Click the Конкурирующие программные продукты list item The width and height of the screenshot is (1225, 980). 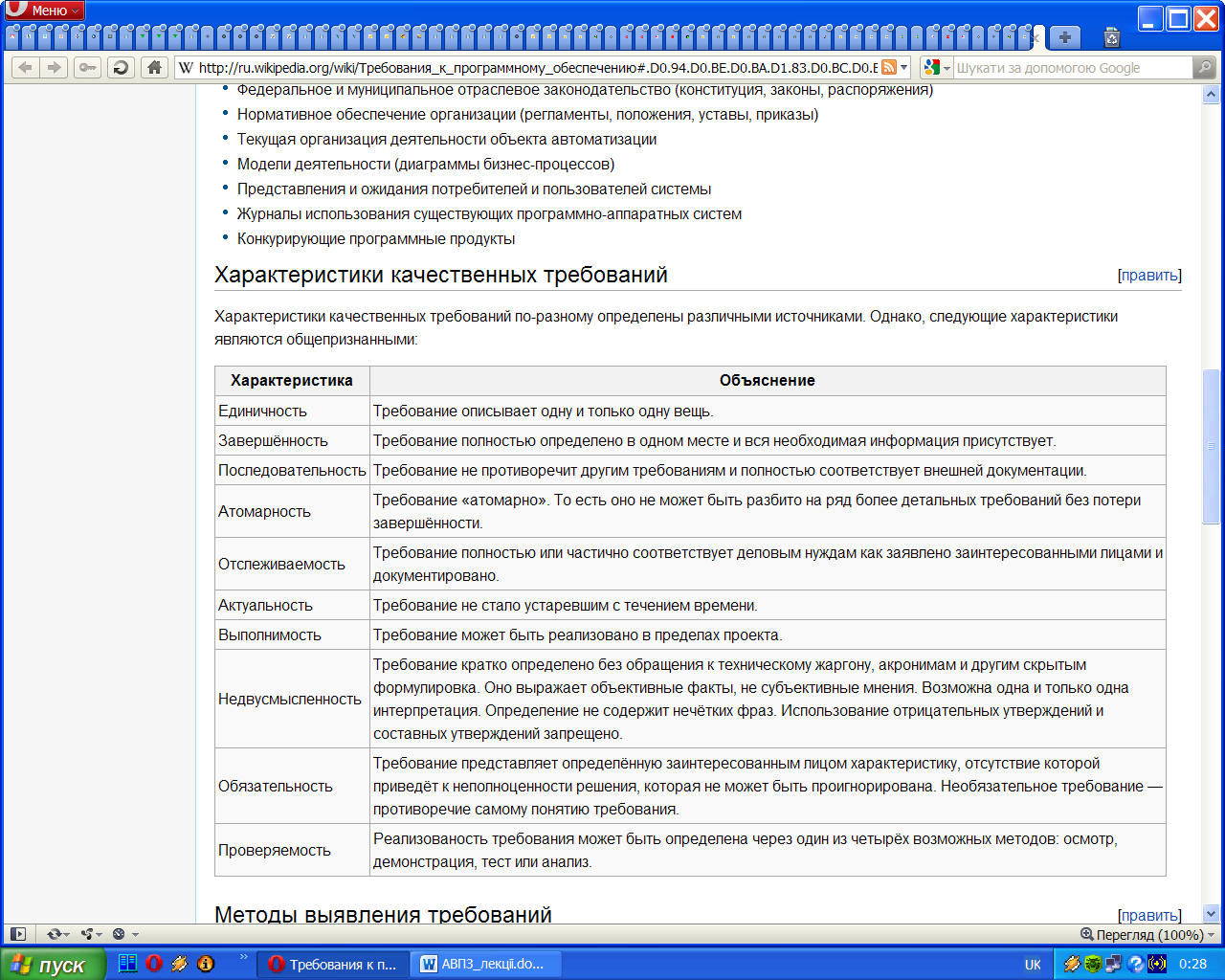(x=376, y=238)
